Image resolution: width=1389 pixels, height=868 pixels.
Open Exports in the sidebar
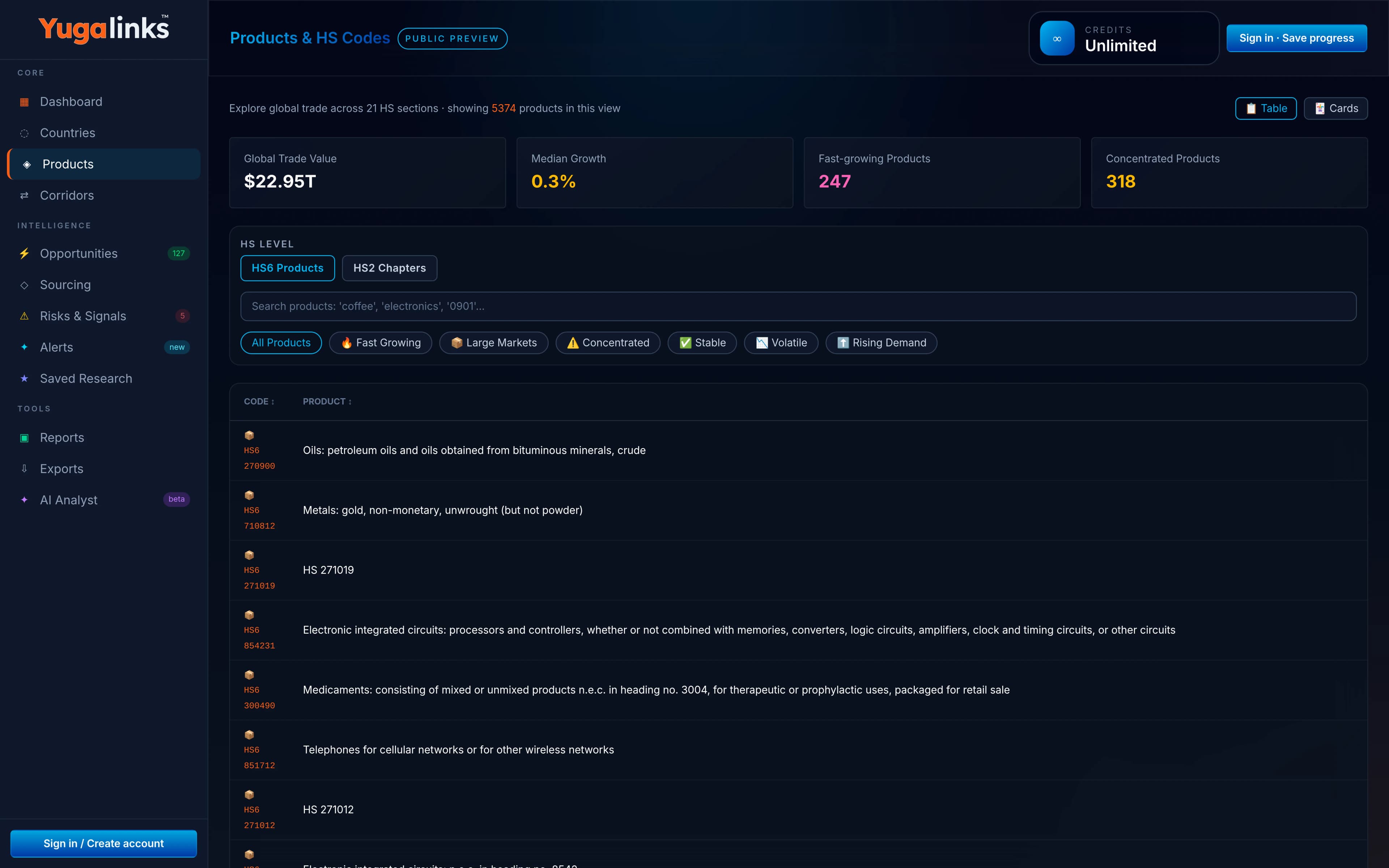tap(104, 469)
